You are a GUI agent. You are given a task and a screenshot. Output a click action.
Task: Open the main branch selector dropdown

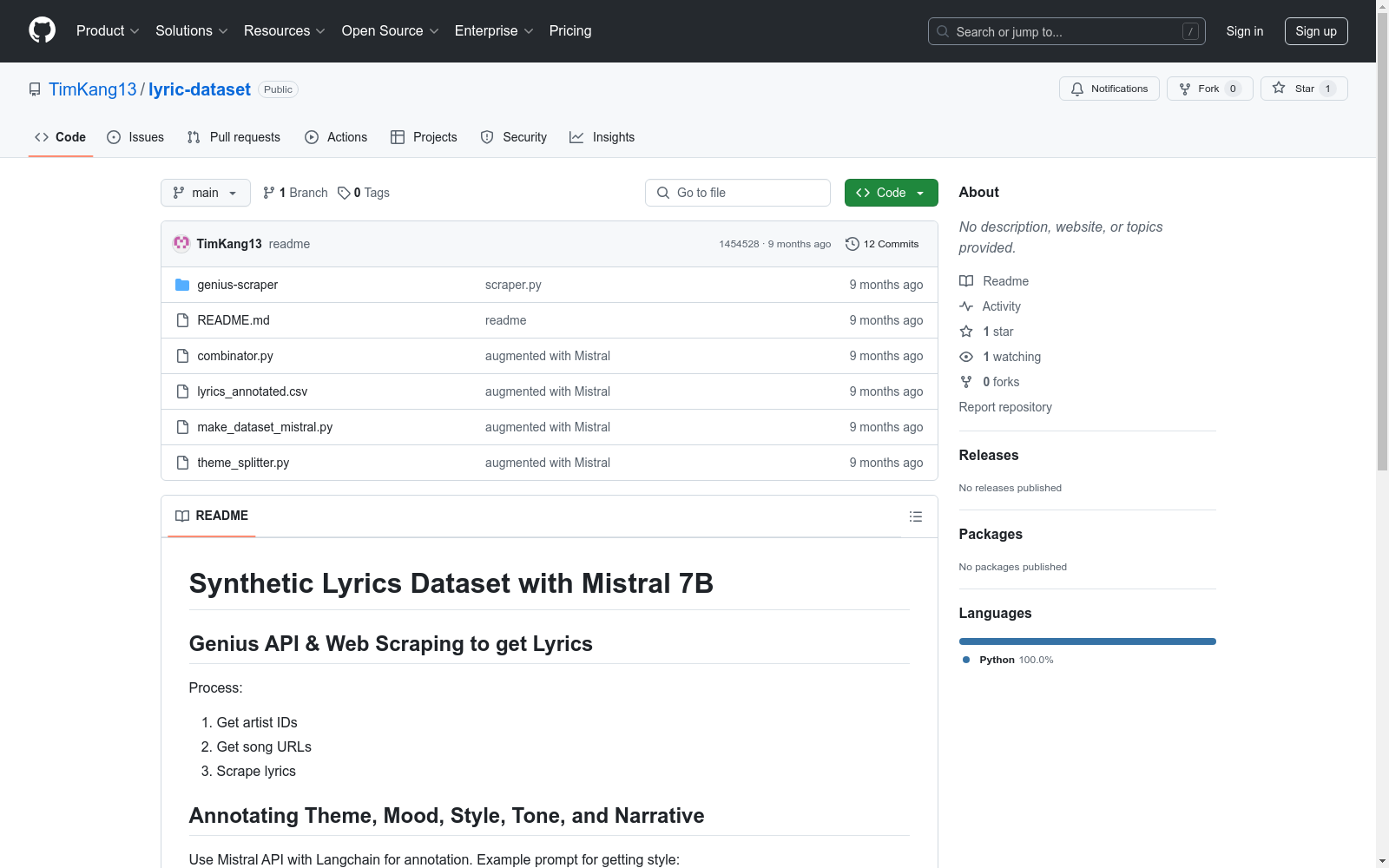[x=206, y=193]
